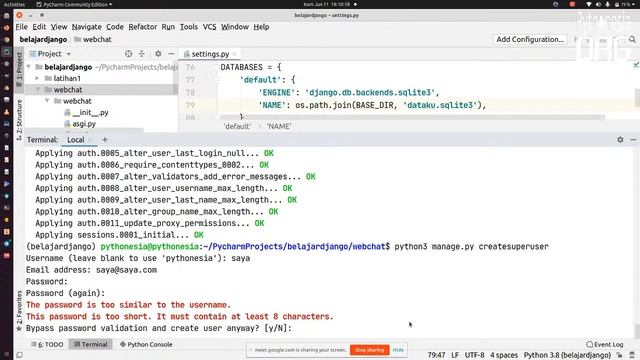This screenshot has height=360, width=640.
Task: Open the Refactor menu
Action: pos(142,27)
